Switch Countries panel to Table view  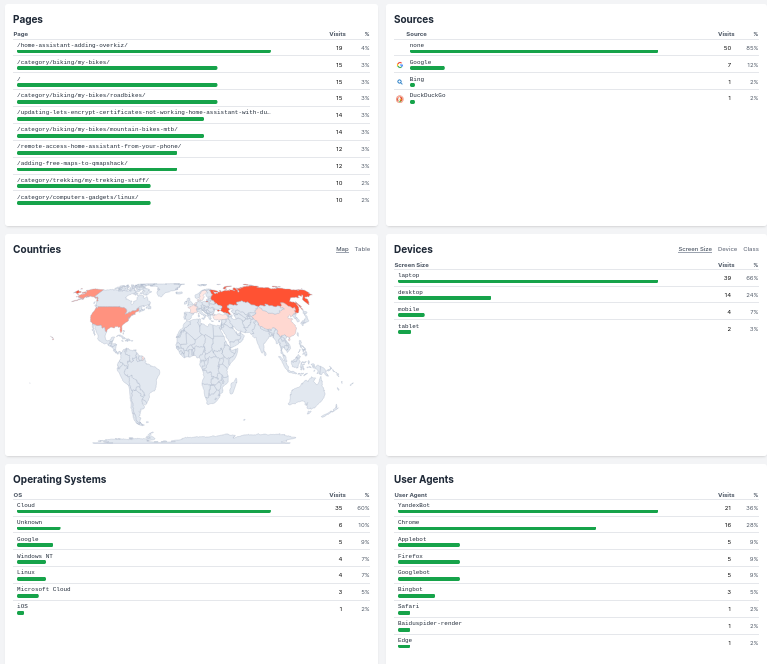[x=362, y=249]
